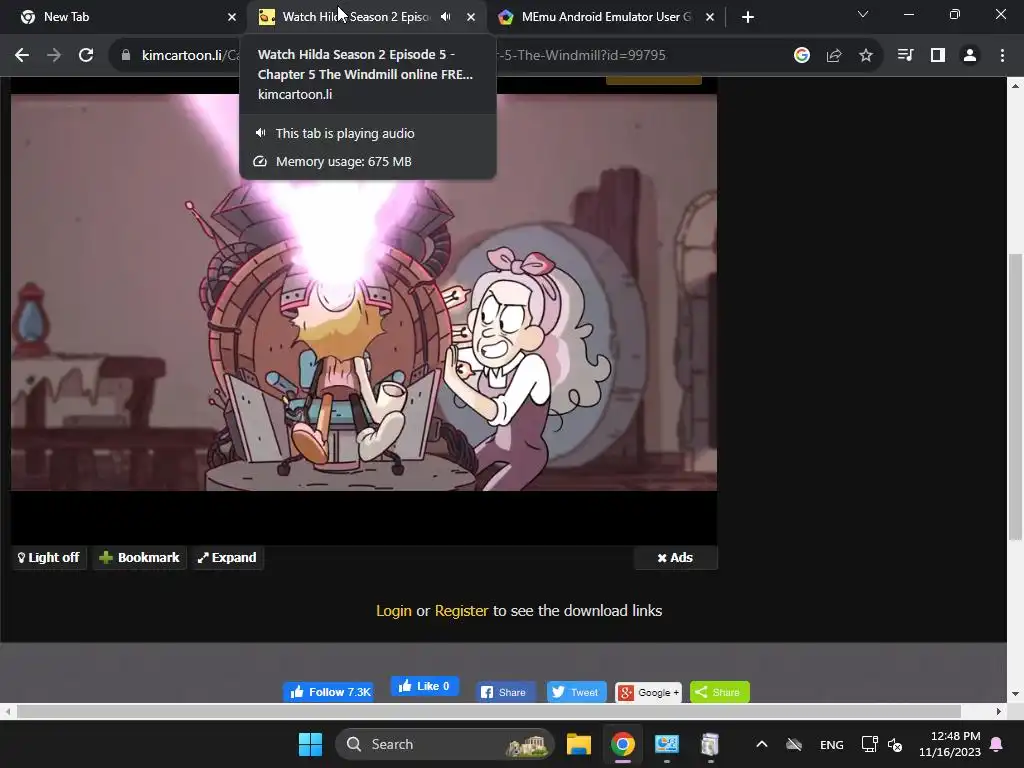Click the horizontal scrollbar thumb
The image size is (1024, 768).
(488, 711)
